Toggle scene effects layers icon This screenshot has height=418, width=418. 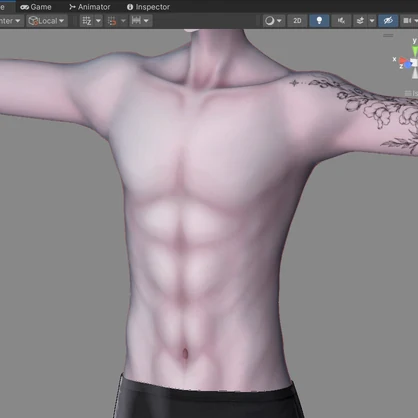[x=360, y=21]
